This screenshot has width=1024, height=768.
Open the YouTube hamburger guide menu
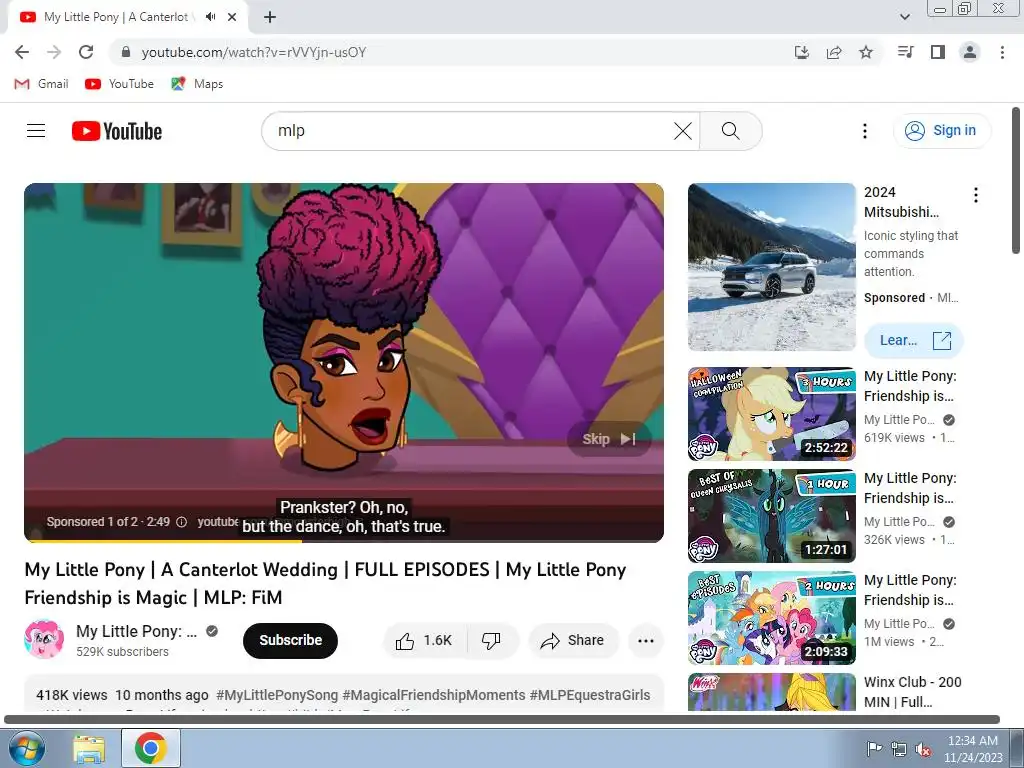point(36,131)
